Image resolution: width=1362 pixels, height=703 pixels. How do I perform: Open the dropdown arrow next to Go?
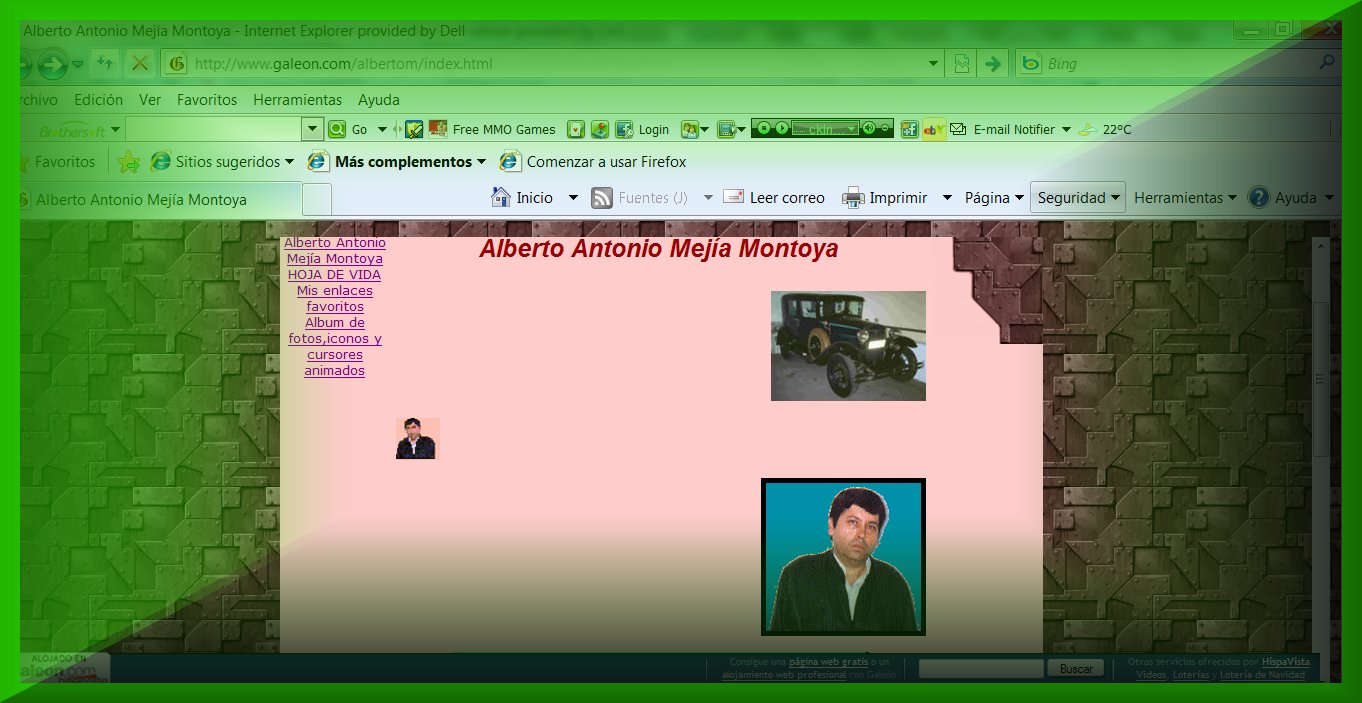(382, 130)
